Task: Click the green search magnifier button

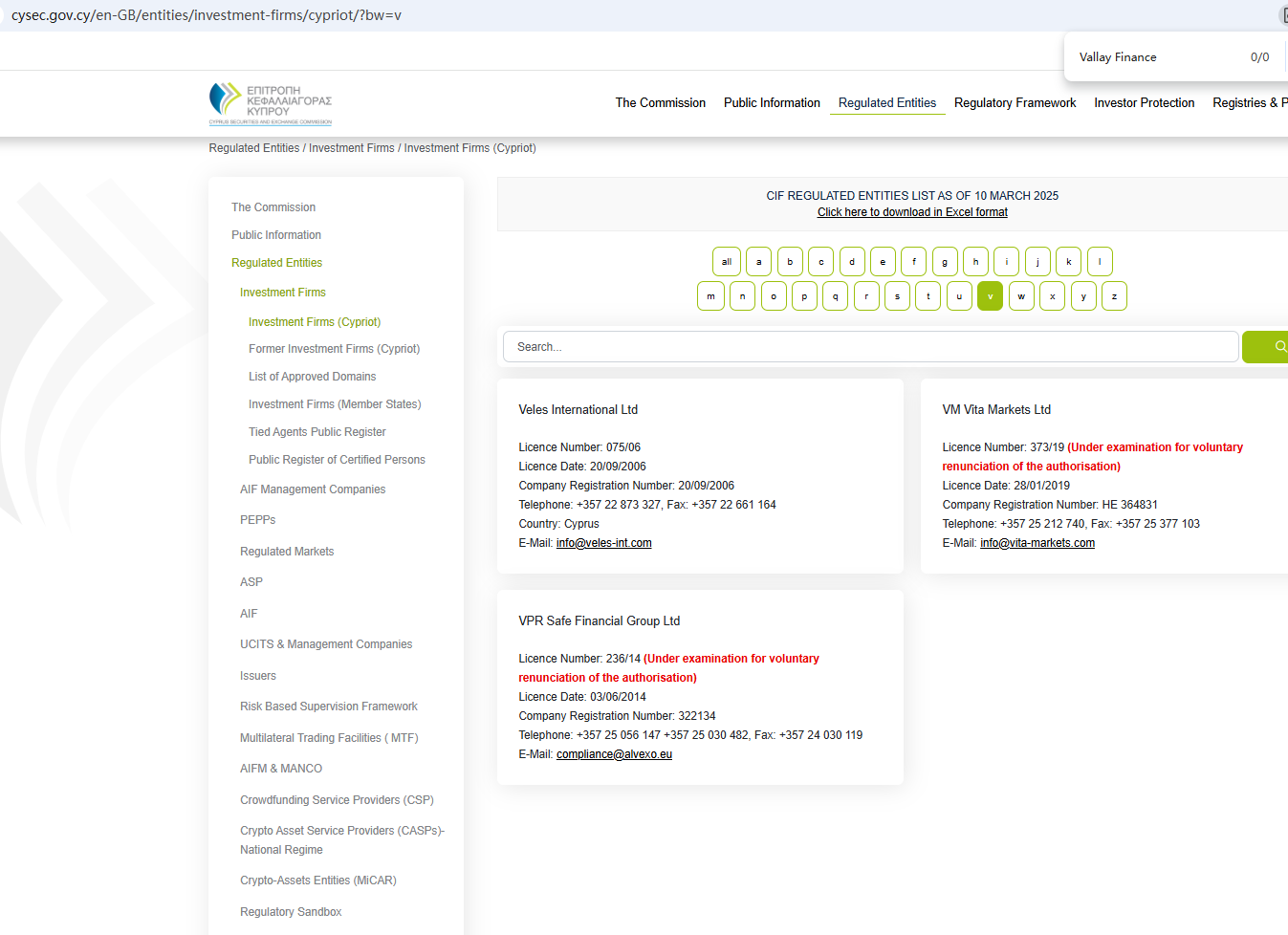Action: point(1265,347)
